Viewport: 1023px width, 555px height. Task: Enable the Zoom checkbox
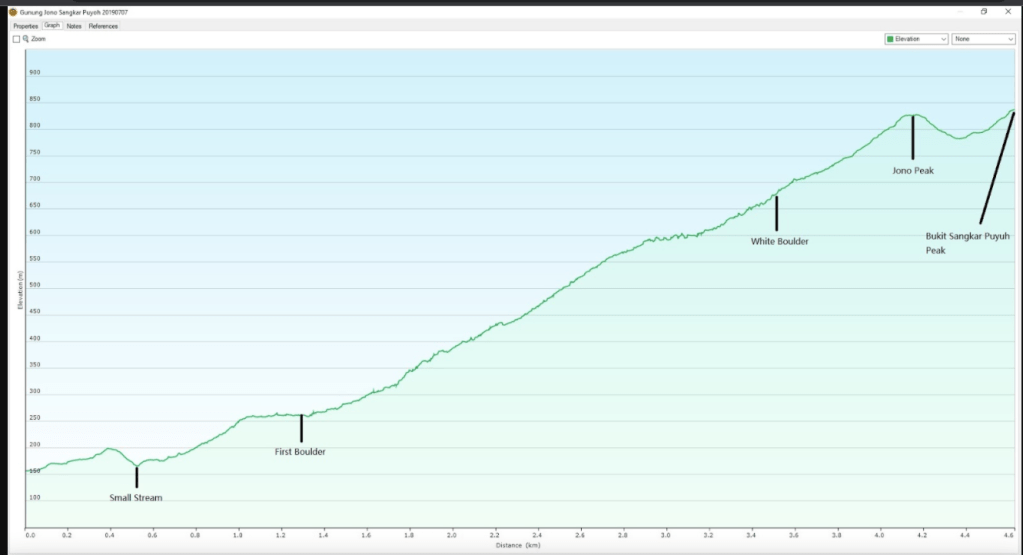click(16, 39)
